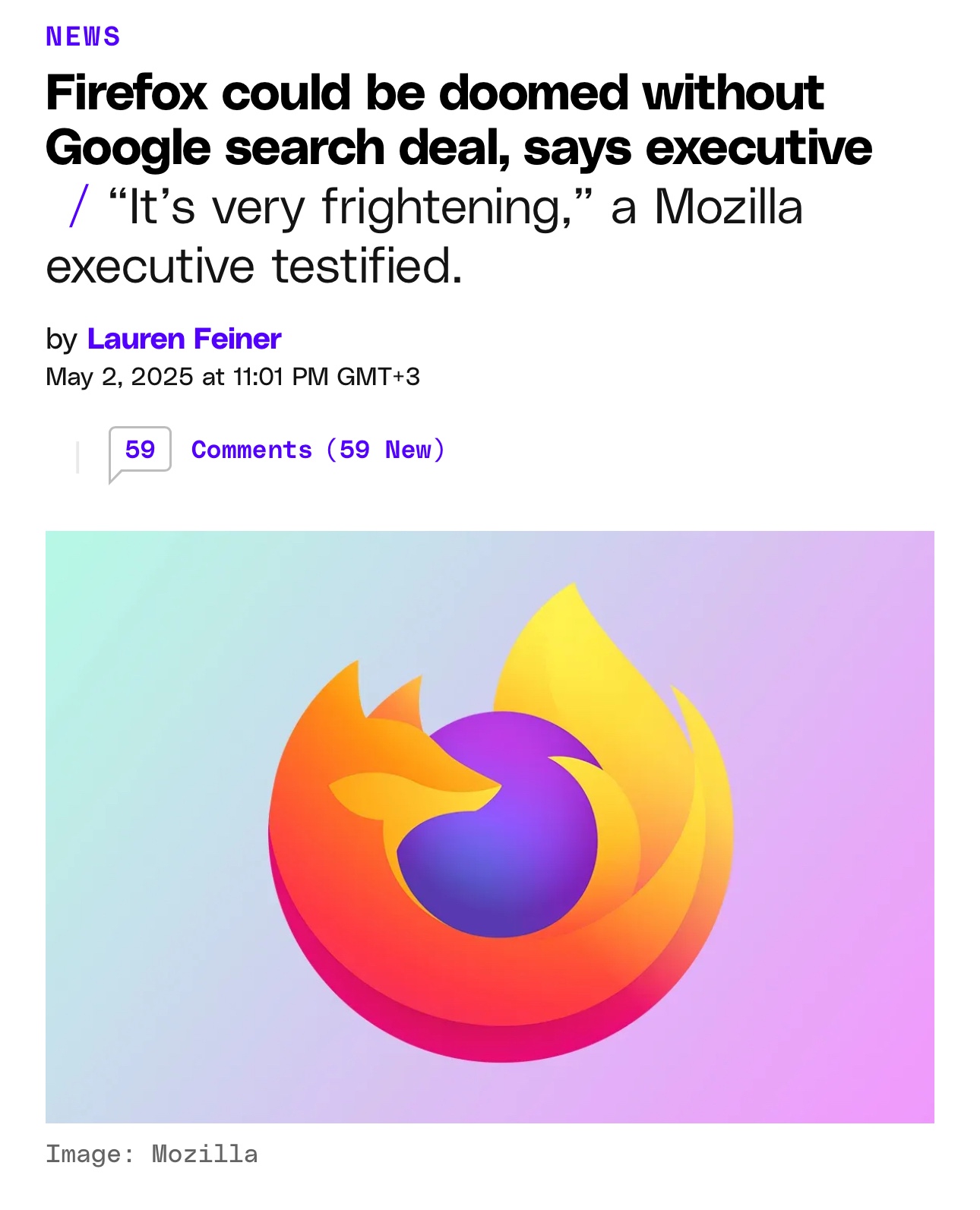The width and height of the screenshot is (980, 1210).
Task: Click the 'Image: Mozilla' caption
Action: (152, 1154)
